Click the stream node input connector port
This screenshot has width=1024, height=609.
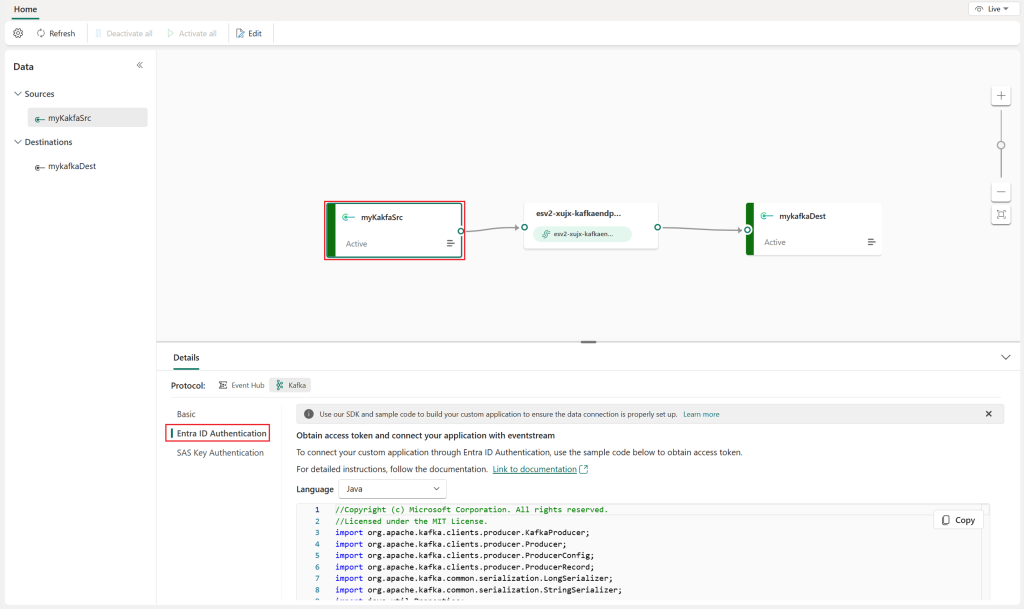[524, 227]
